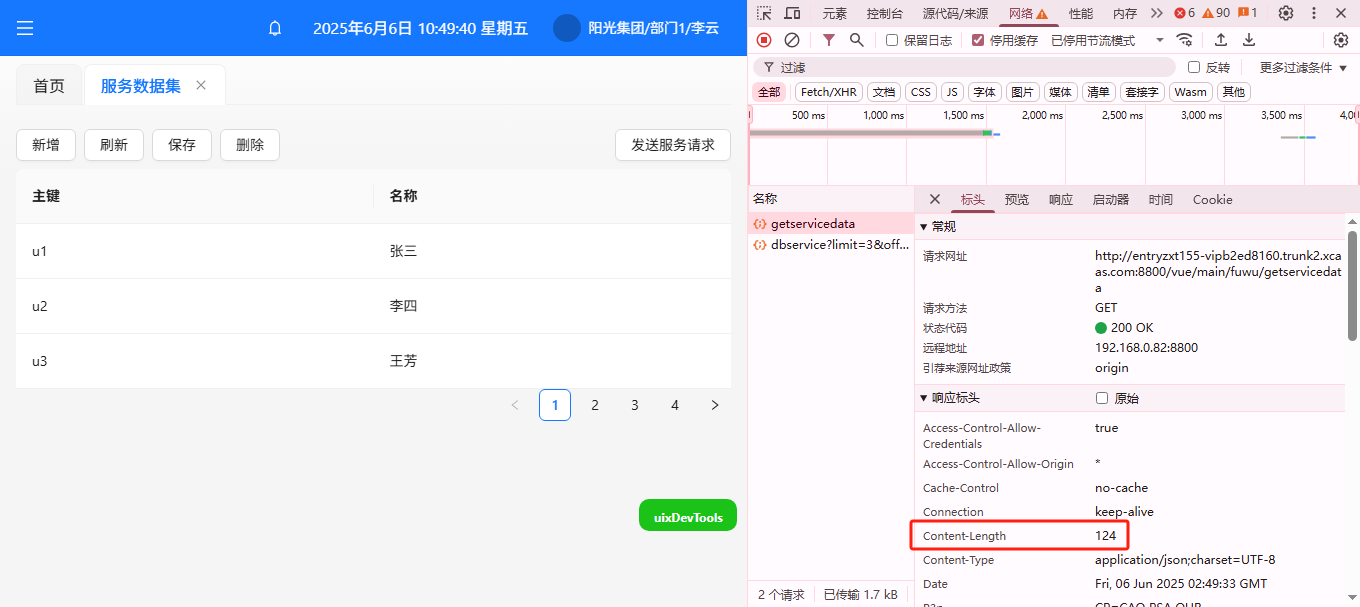1360x607 pixels.
Task: Go to the next page of the table
Action: pos(715,405)
